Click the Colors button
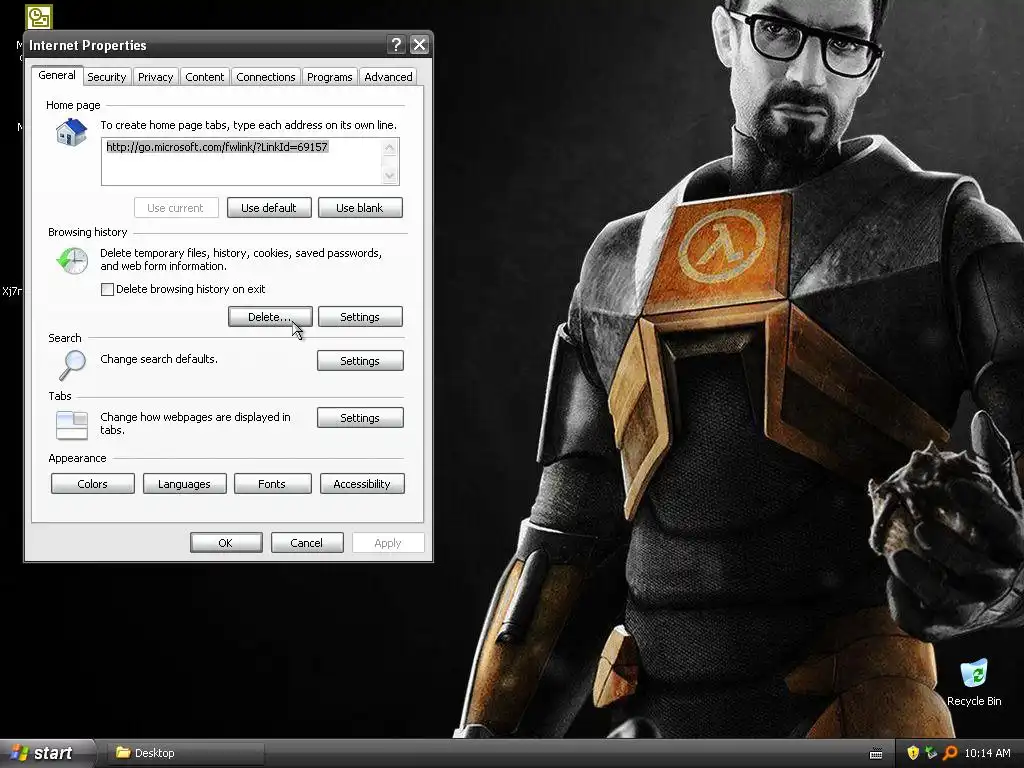Screen dimensions: 1024x768 (x=93, y=484)
